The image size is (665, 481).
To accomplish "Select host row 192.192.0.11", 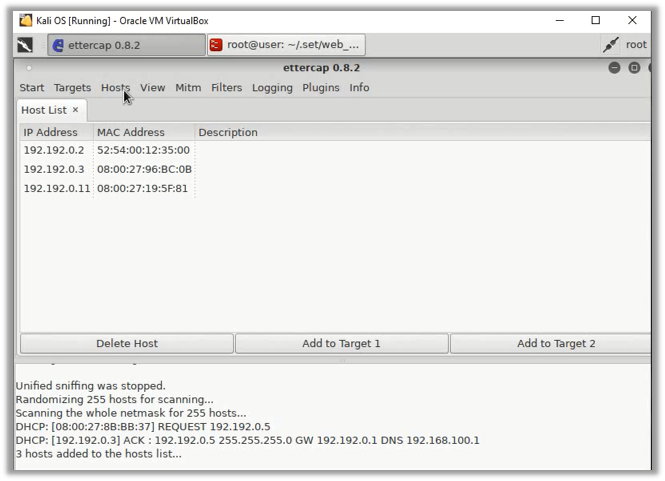I will point(335,188).
